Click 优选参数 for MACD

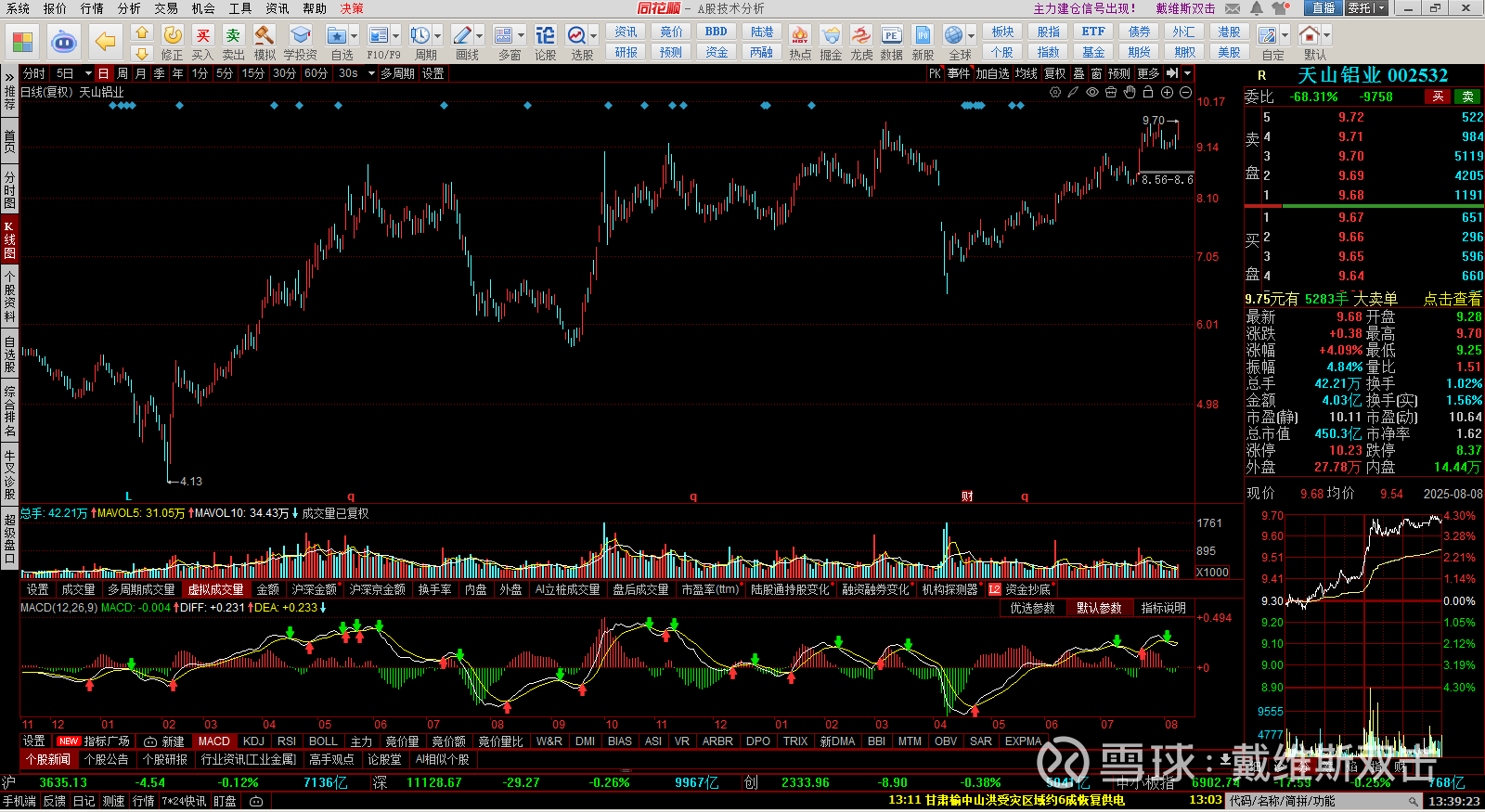point(1032,608)
